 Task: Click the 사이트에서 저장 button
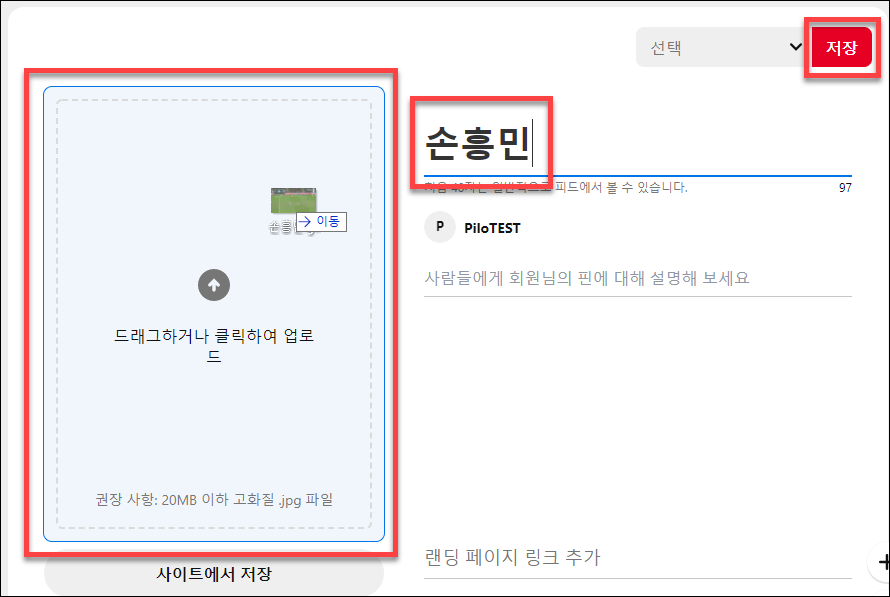coord(214,574)
